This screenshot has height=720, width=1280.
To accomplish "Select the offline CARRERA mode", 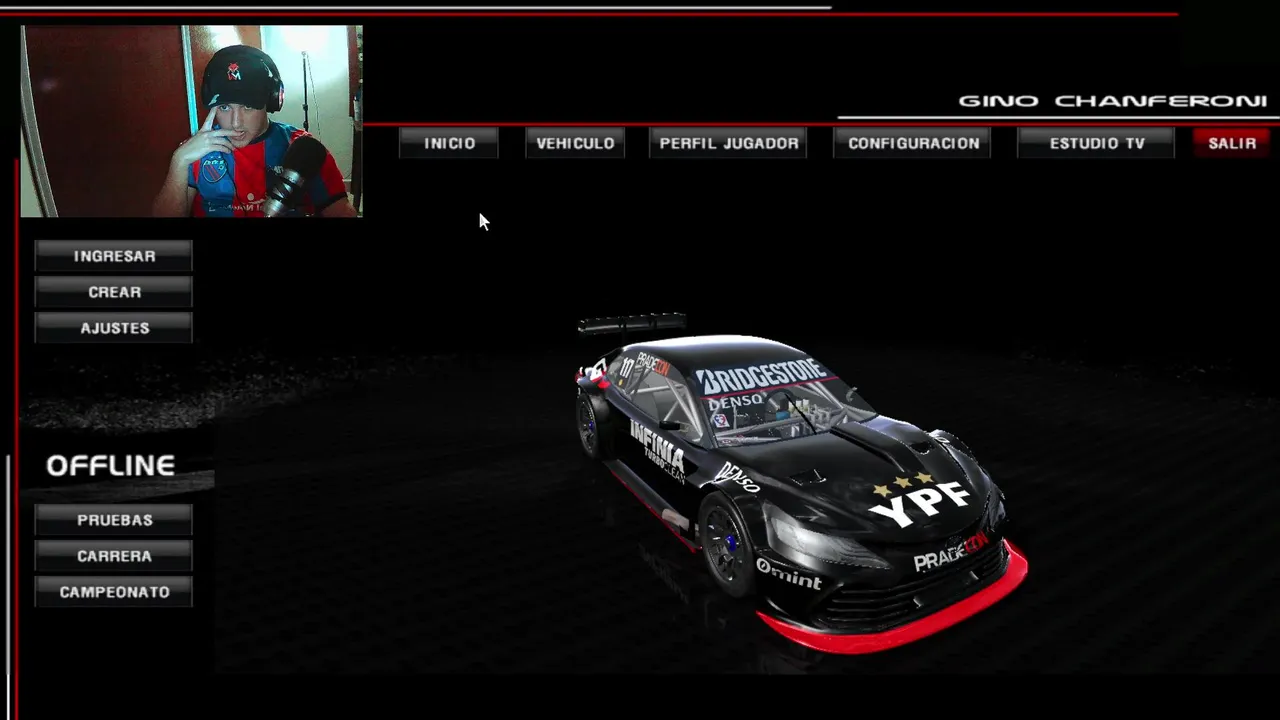I will coord(114,556).
